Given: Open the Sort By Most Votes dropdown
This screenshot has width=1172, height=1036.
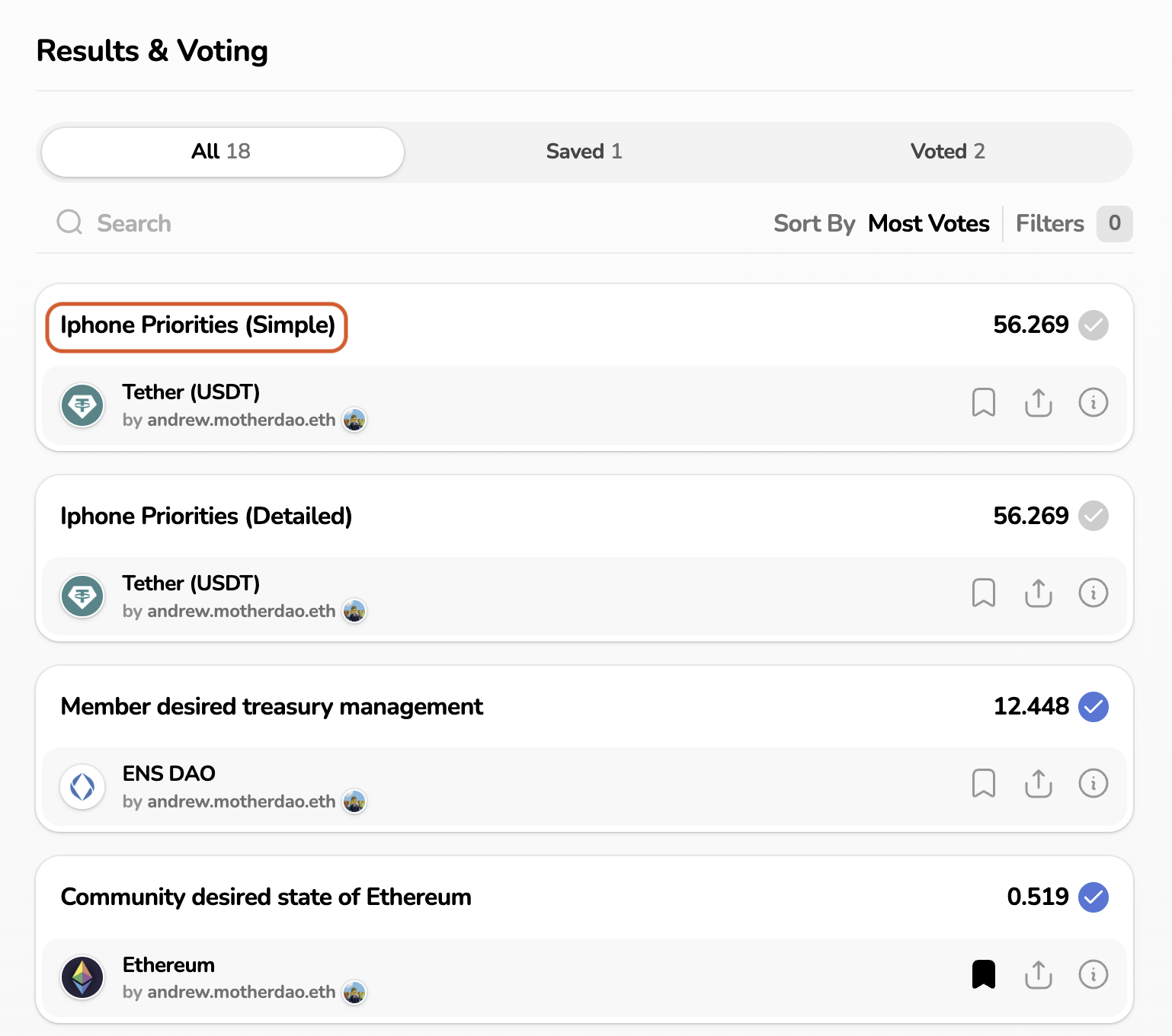Looking at the screenshot, I should [927, 223].
